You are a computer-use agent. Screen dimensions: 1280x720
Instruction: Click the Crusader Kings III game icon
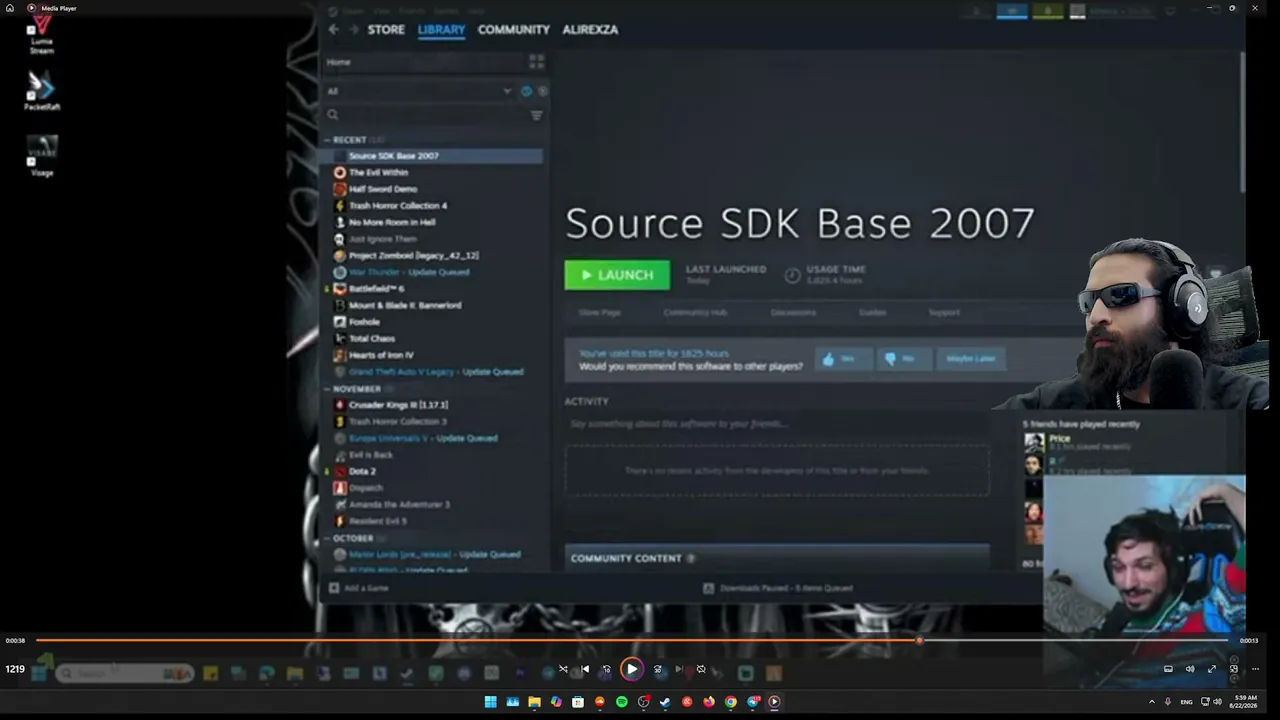(340, 405)
